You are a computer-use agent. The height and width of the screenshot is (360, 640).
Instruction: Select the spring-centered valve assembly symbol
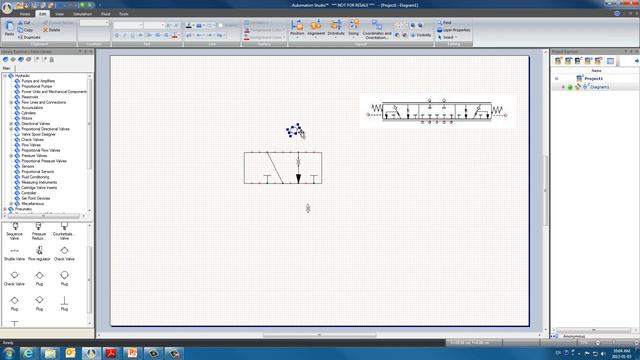pyautogui.click(x=437, y=111)
